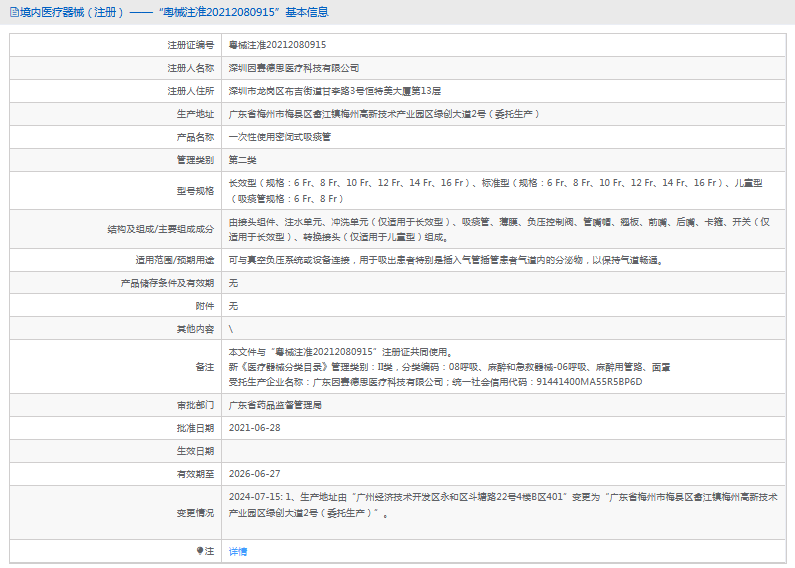
Task: Select the backslash value in 其他内容 row
Action: pyautogui.click(x=231, y=329)
